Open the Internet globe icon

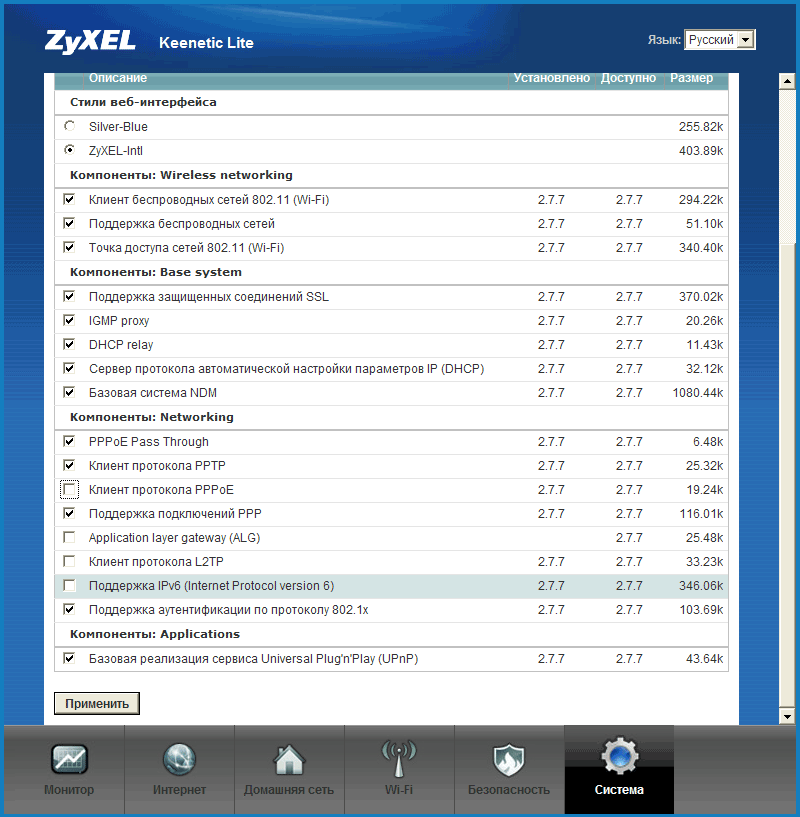[179, 759]
